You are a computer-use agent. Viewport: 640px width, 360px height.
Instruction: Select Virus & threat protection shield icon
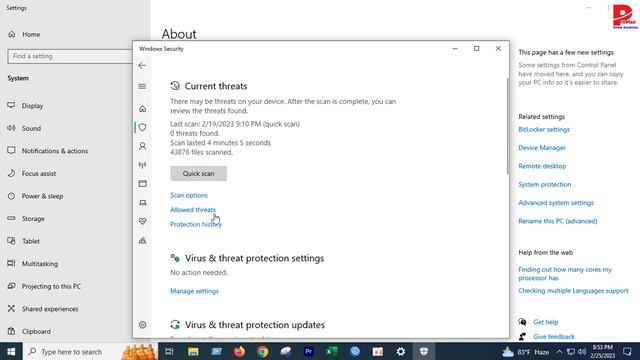(142, 127)
